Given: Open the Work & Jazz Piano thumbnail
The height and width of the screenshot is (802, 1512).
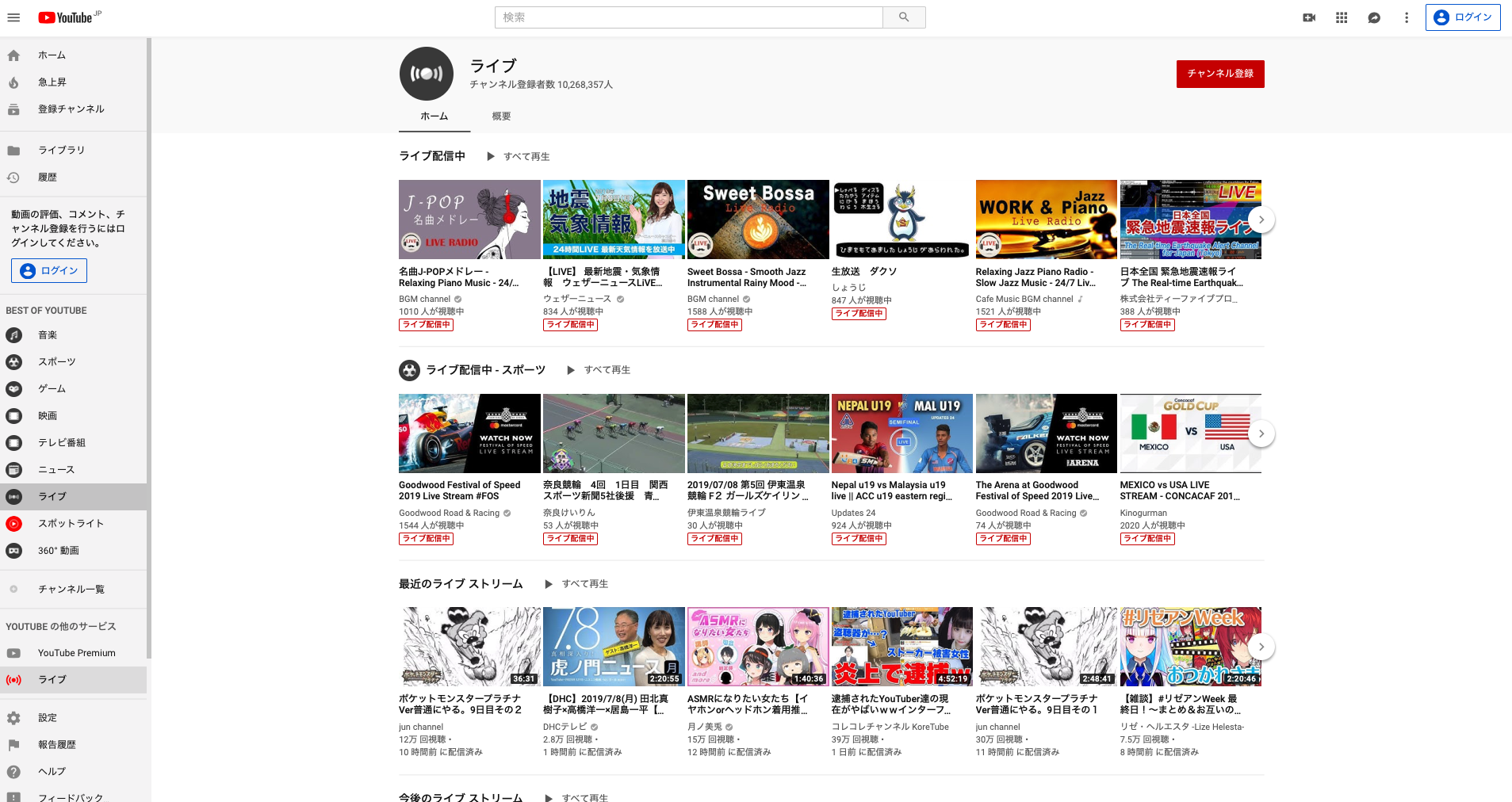Looking at the screenshot, I should (1047, 220).
